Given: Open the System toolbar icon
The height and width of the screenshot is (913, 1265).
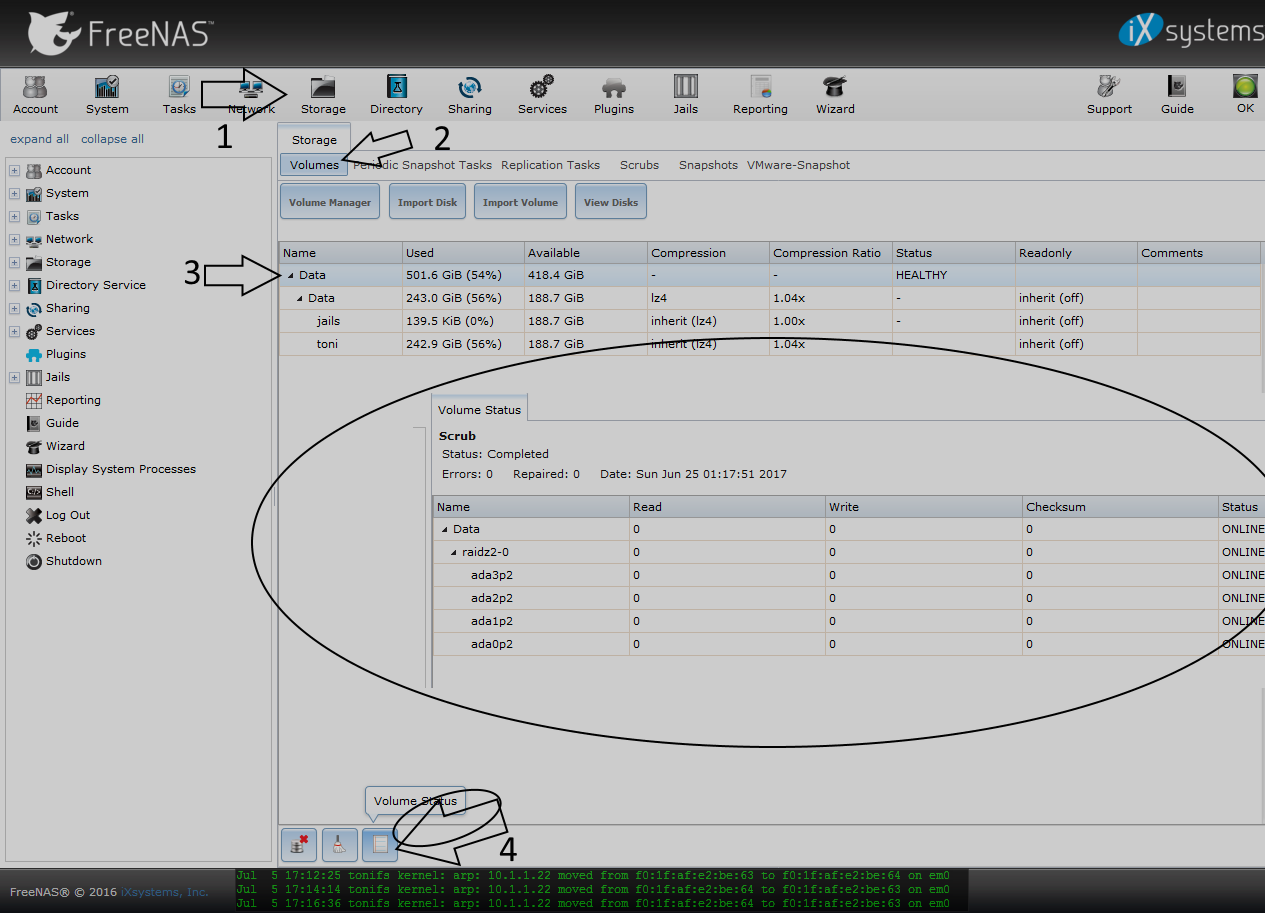Looking at the screenshot, I should [x=107, y=95].
